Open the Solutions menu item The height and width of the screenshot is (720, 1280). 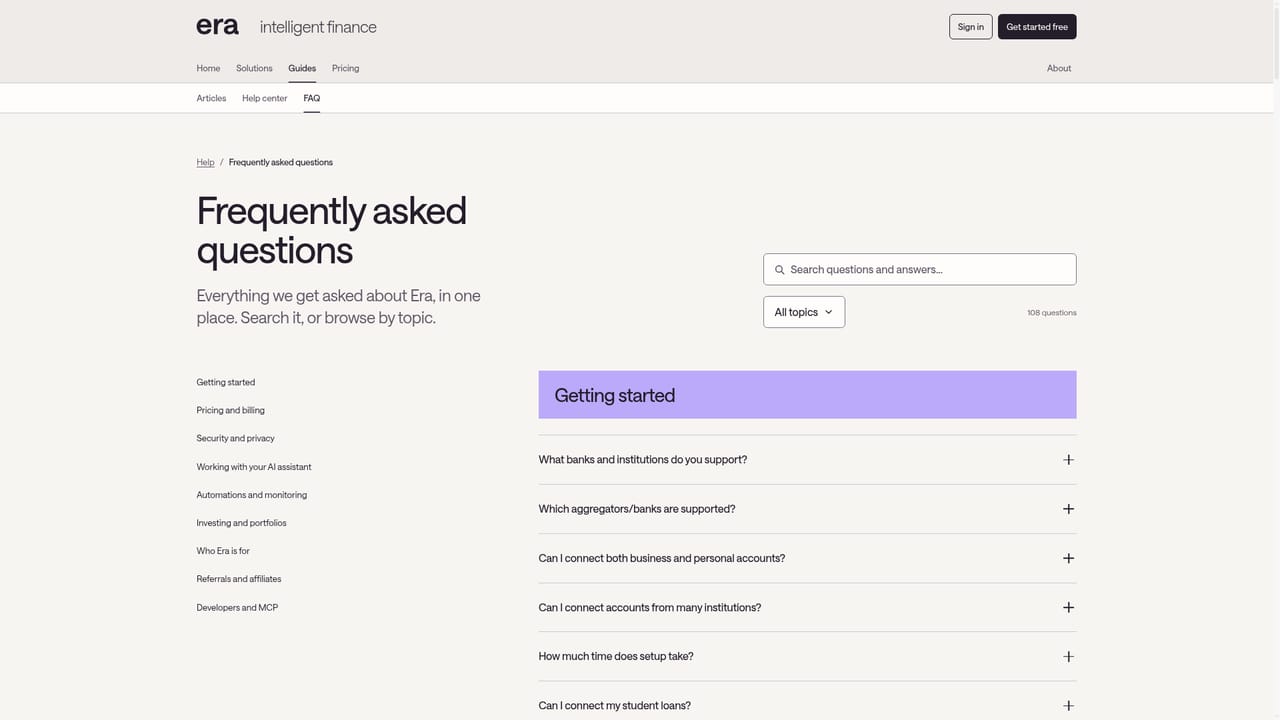click(x=254, y=68)
